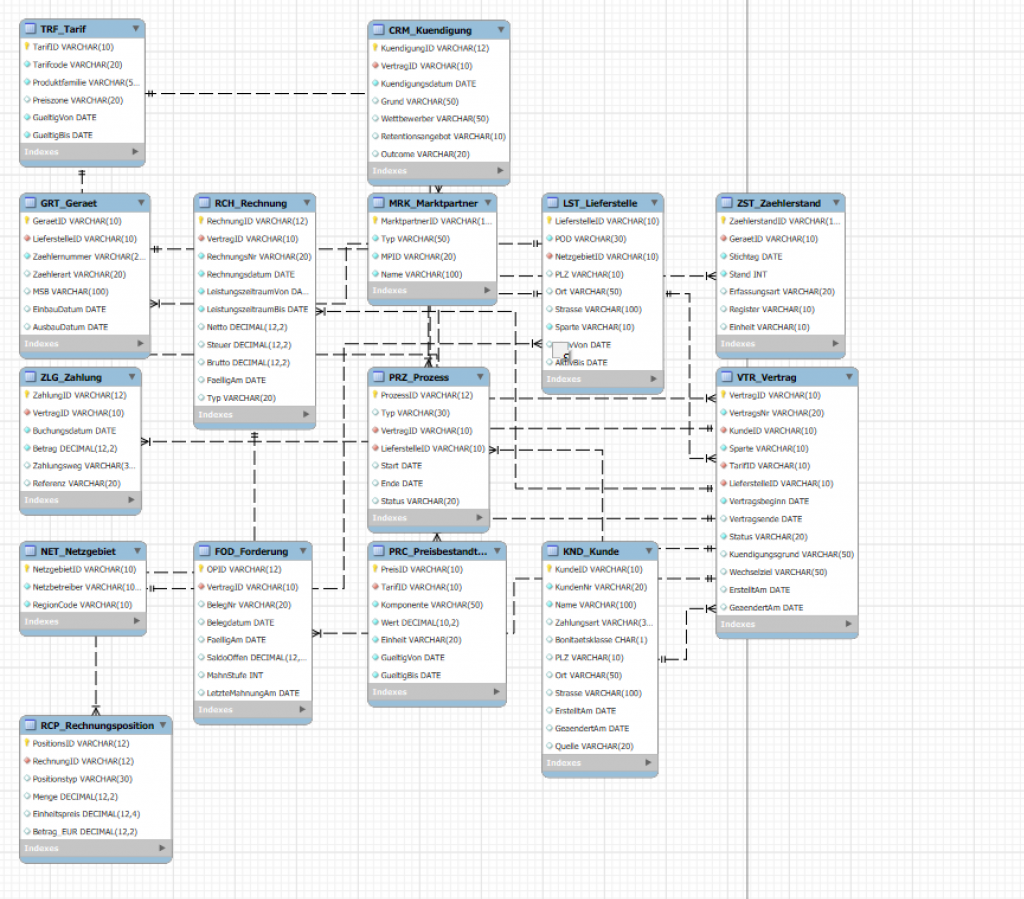Screen dimensions: 1024x899
Task: Click the column icon next to POD in LST_Lieferstelle
Action: (x=548, y=239)
